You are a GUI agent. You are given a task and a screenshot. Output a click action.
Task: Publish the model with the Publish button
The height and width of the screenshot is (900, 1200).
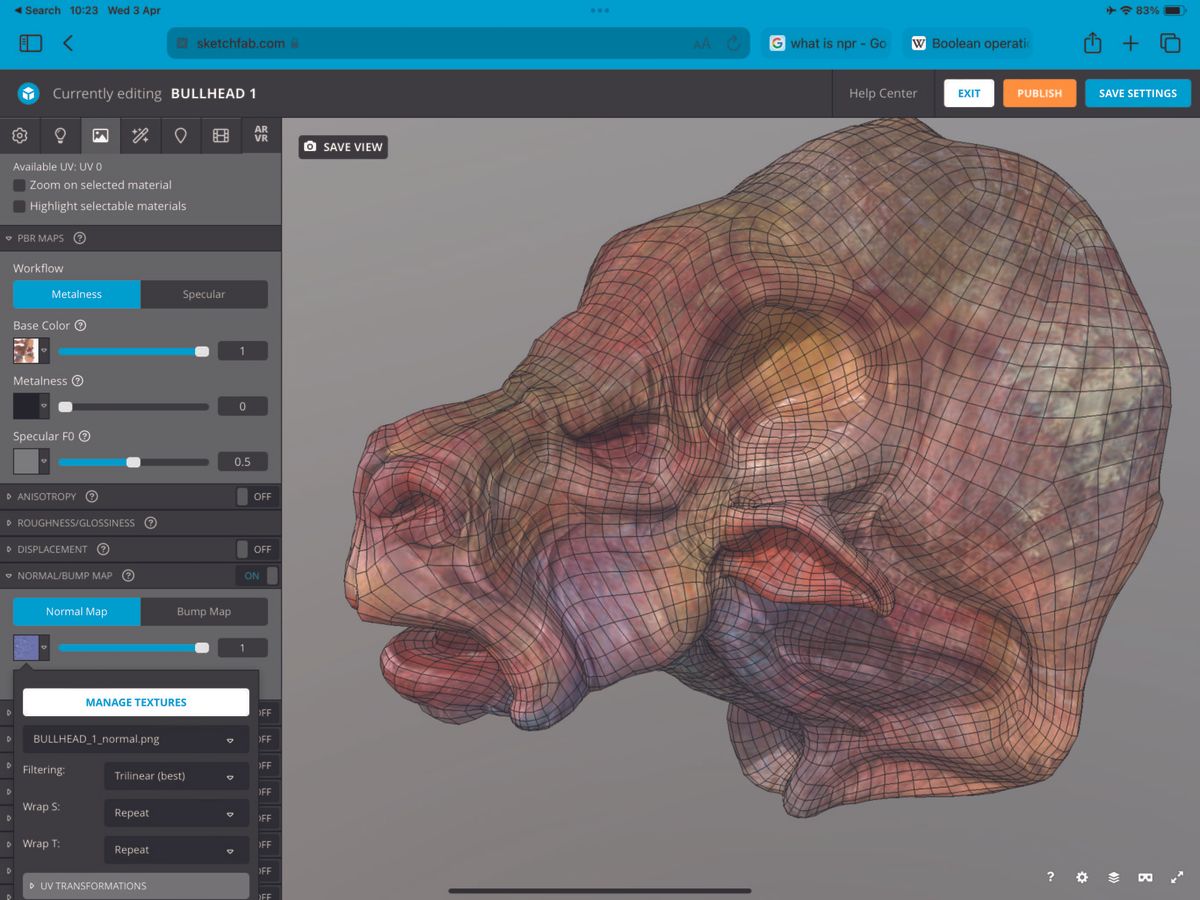click(1039, 93)
